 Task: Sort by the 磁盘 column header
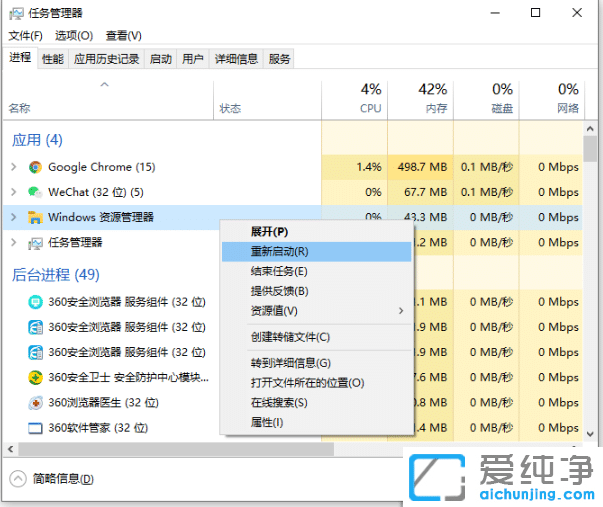pos(486,100)
